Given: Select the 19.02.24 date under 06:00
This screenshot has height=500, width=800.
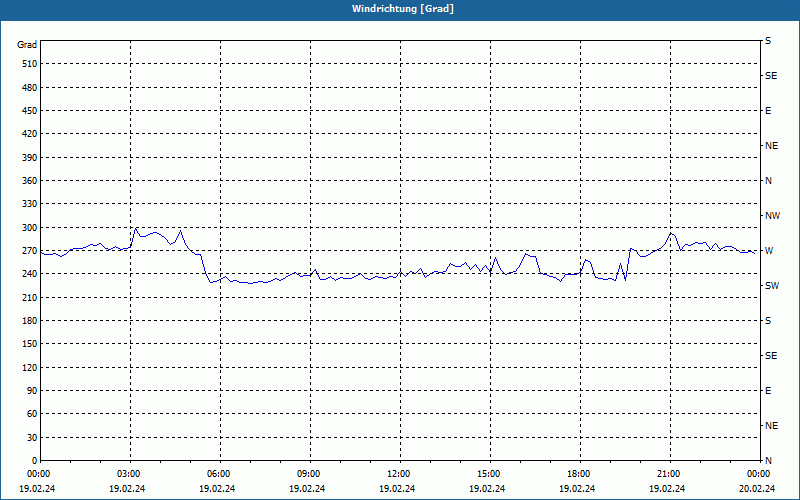Looking at the screenshot, I should coord(217,488).
